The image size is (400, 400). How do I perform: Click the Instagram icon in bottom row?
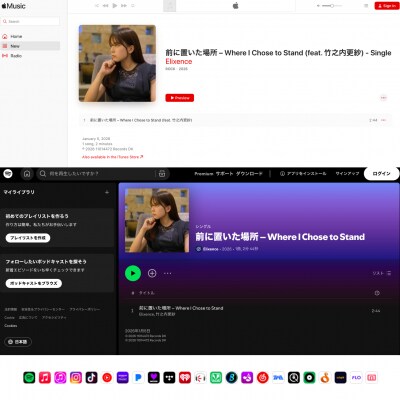pyautogui.click(x=76, y=378)
